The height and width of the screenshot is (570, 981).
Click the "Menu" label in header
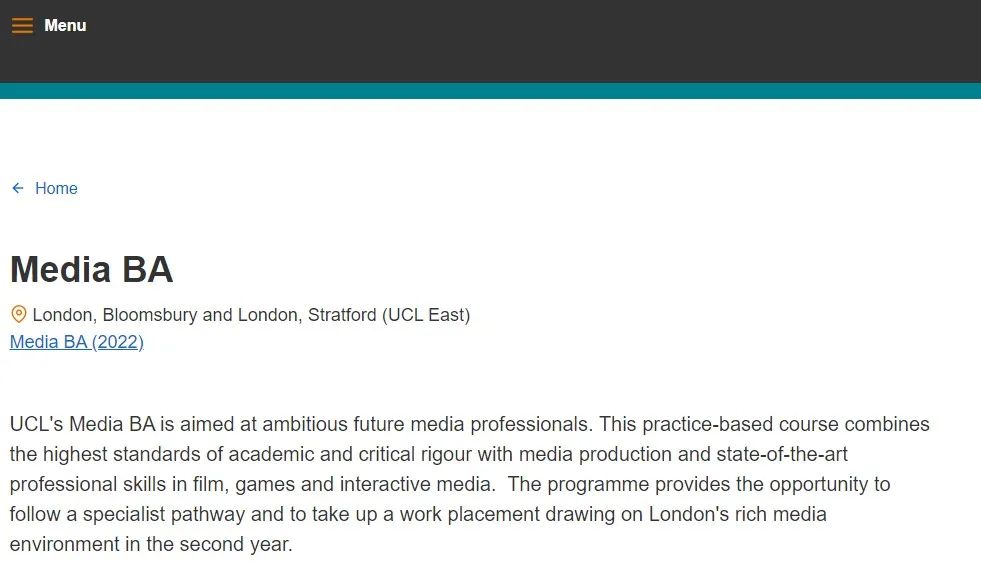(x=65, y=26)
